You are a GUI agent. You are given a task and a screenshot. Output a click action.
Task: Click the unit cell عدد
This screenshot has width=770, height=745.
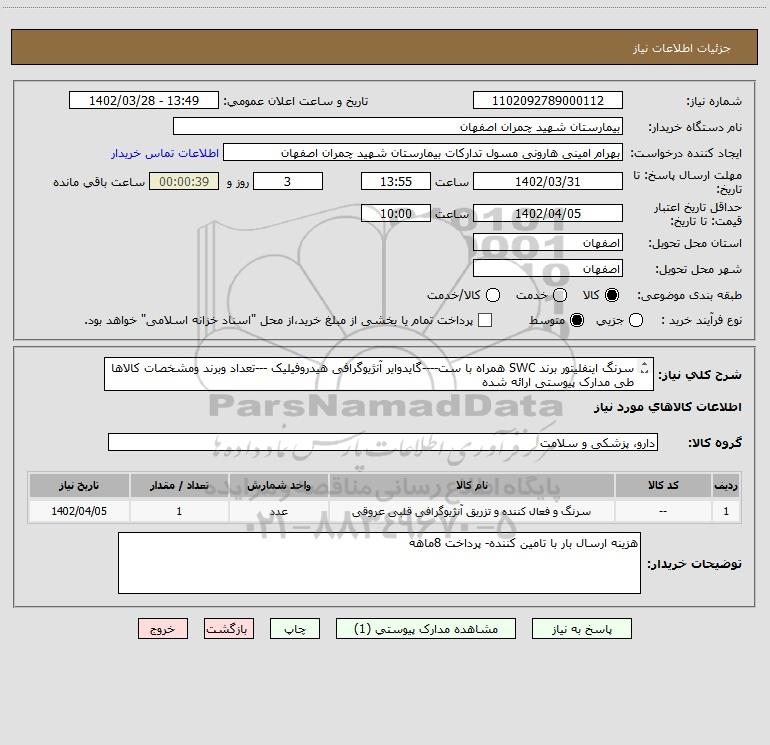click(278, 511)
